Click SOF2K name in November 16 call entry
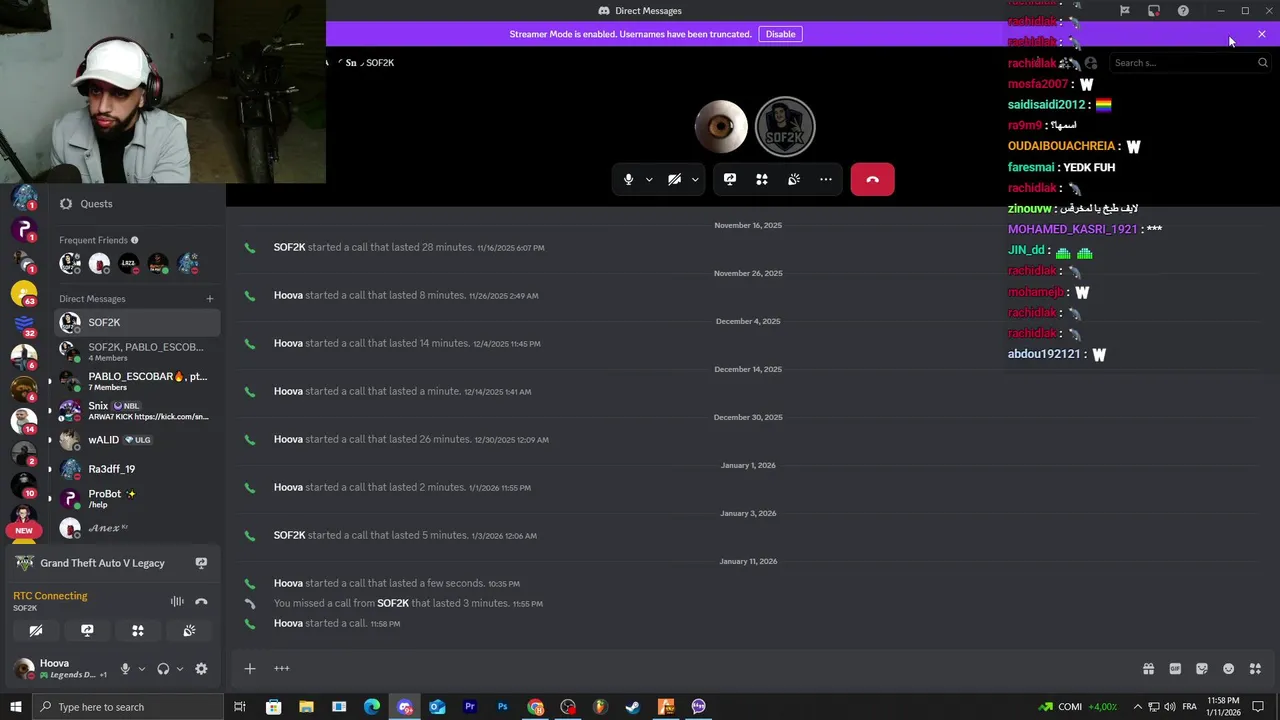 [x=289, y=247]
